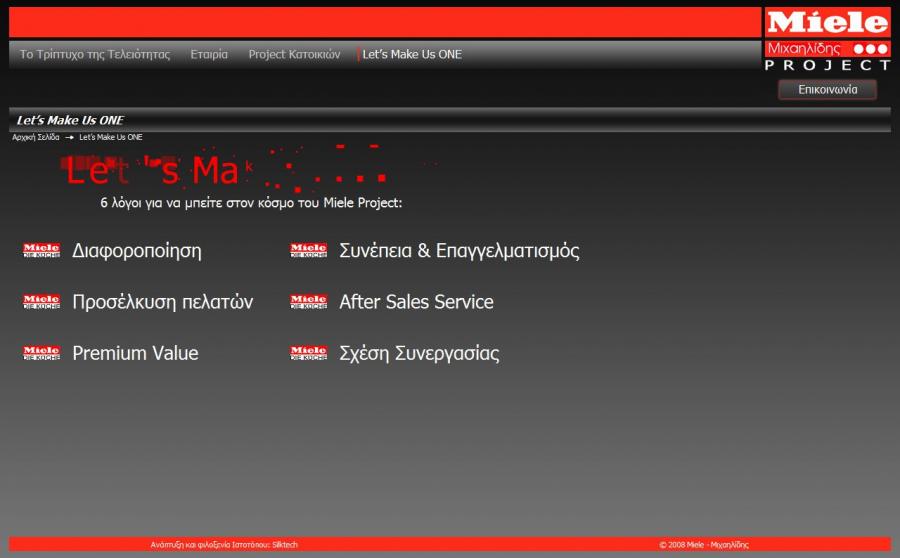This screenshot has height=558, width=900.
Task: Open the Εταιρία menu item
Action: pyautogui.click(x=209, y=54)
